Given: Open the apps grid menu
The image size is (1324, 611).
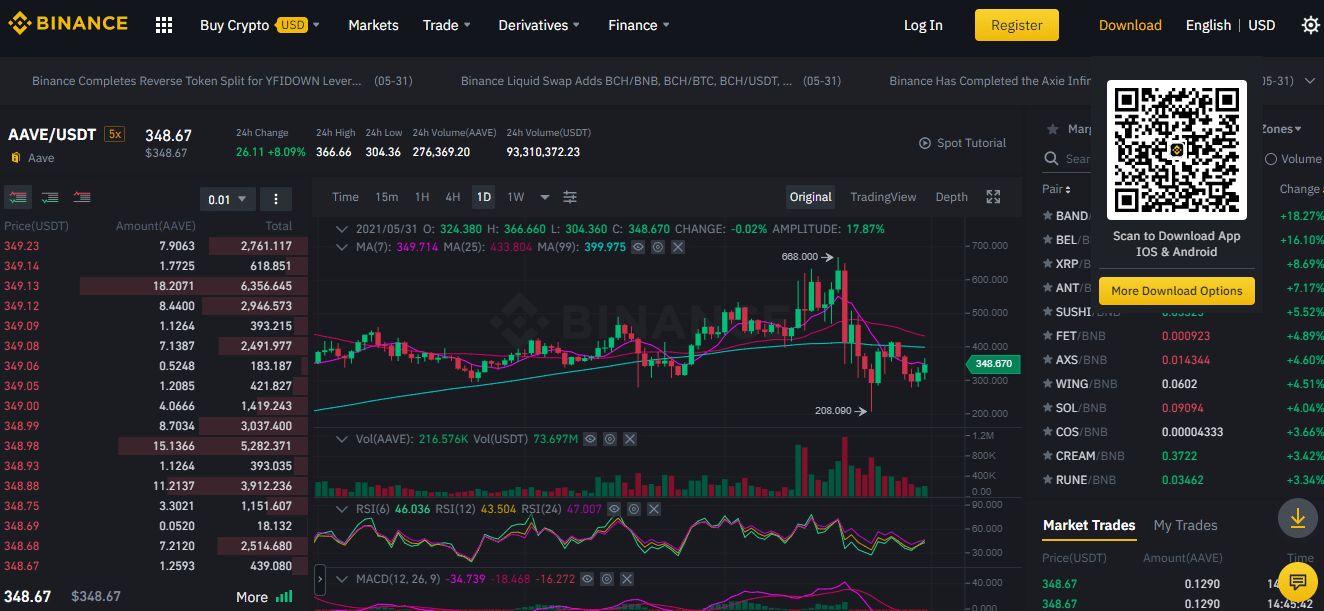Looking at the screenshot, I should [164, 25].
